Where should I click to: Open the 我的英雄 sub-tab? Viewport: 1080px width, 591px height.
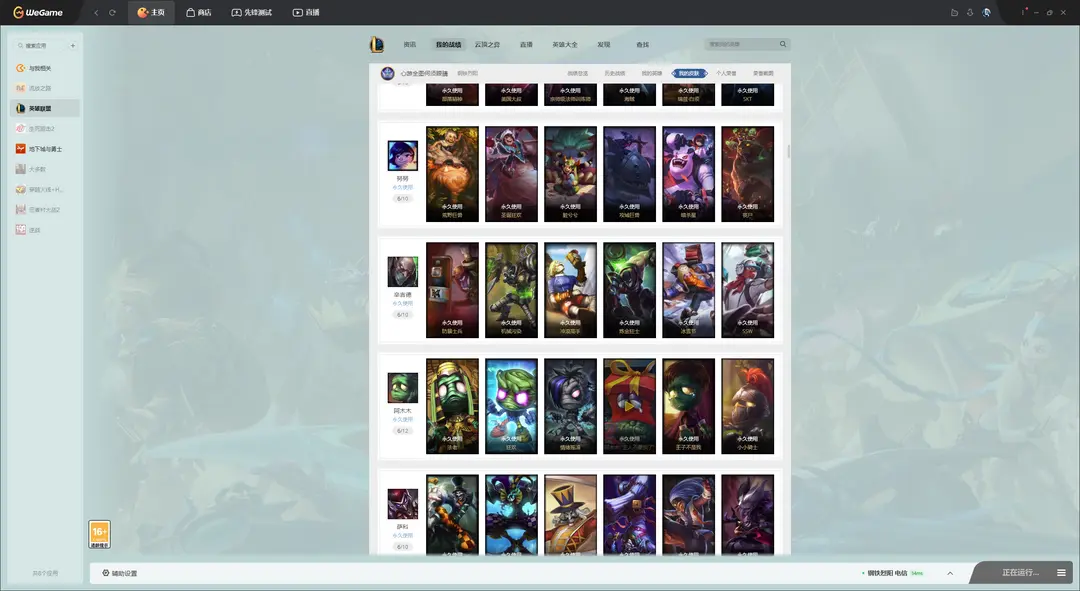pyautogui.click(x=652, y=73)
